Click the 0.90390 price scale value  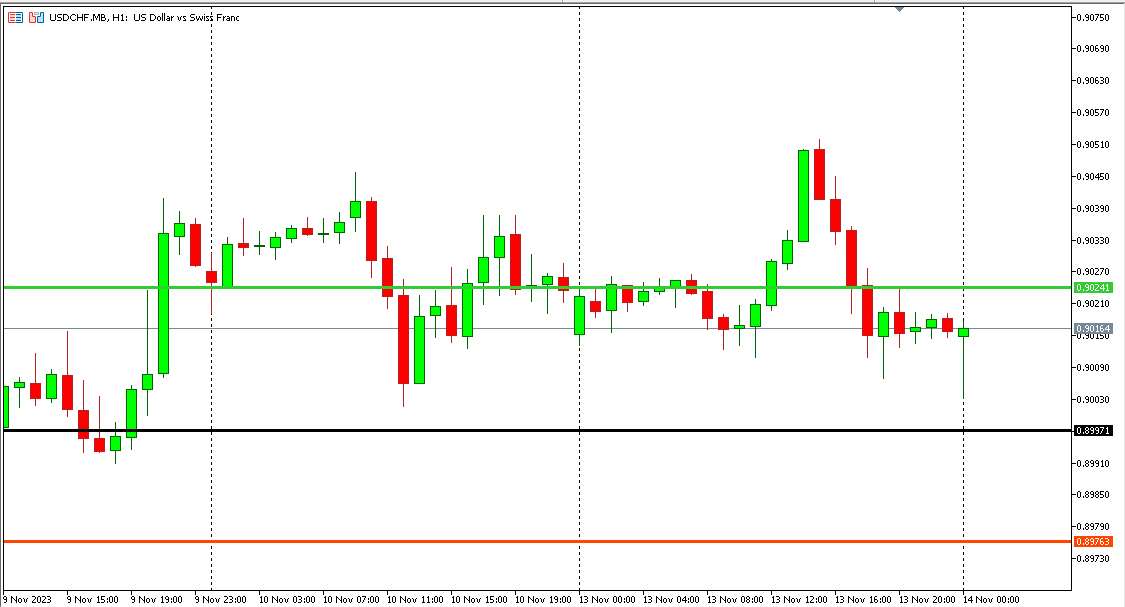(x=1093, y=208)
